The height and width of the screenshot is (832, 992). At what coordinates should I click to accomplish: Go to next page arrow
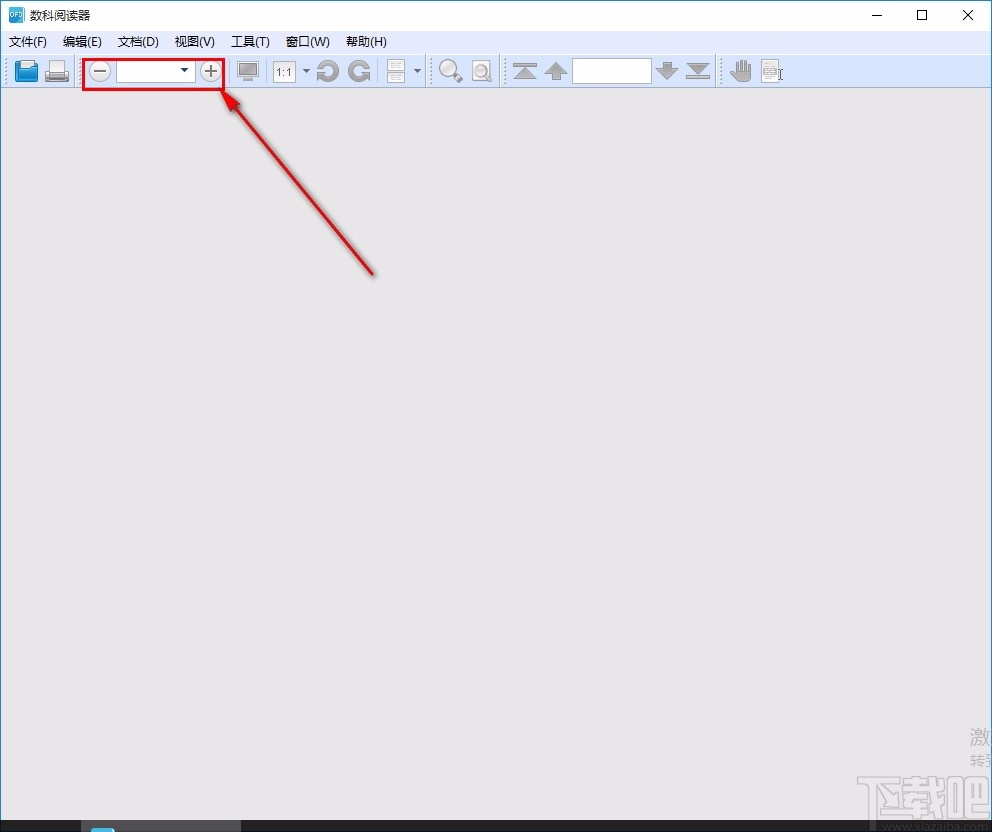pyautogui.click(x=667, y=71)
